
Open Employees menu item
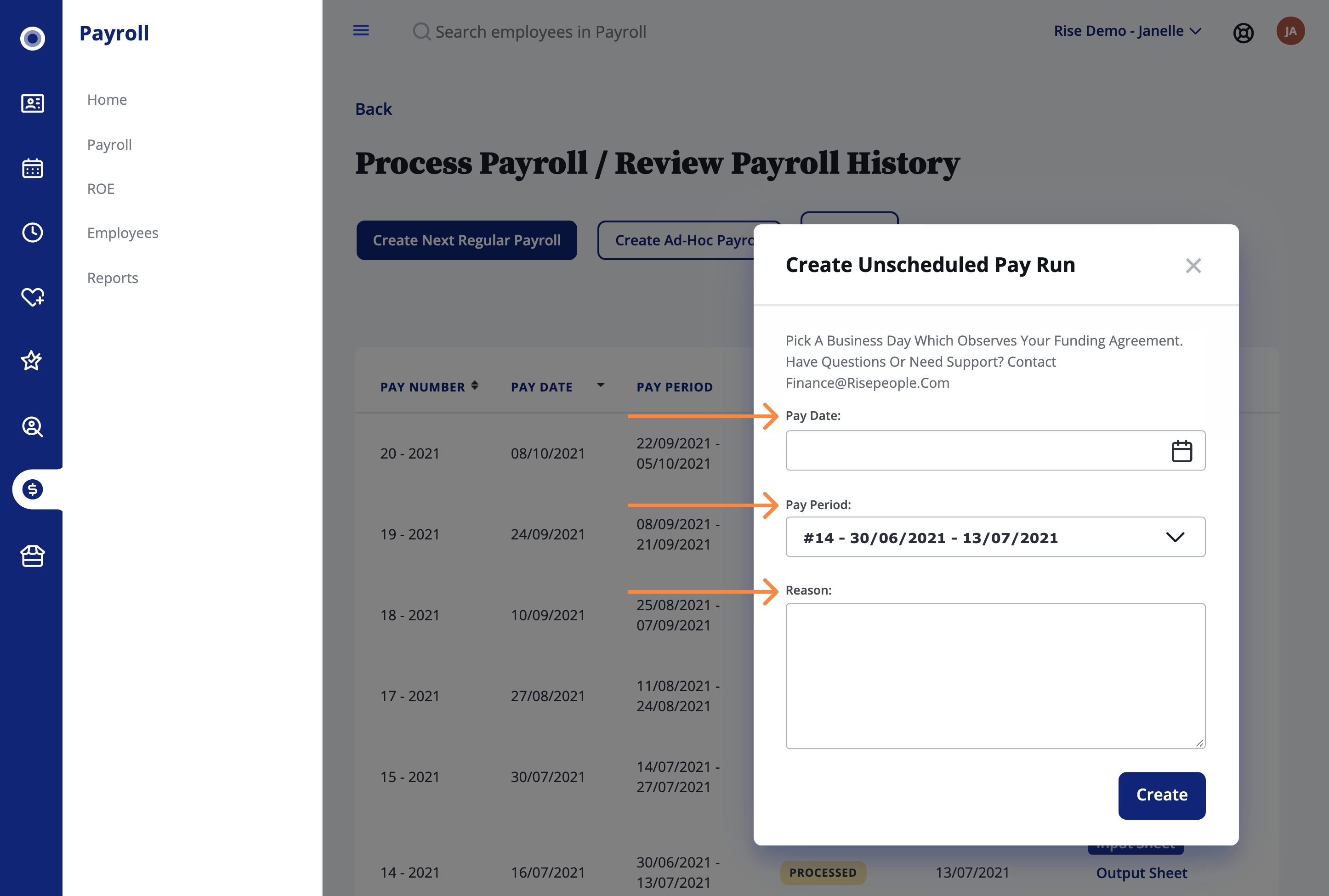coord(123,233)
